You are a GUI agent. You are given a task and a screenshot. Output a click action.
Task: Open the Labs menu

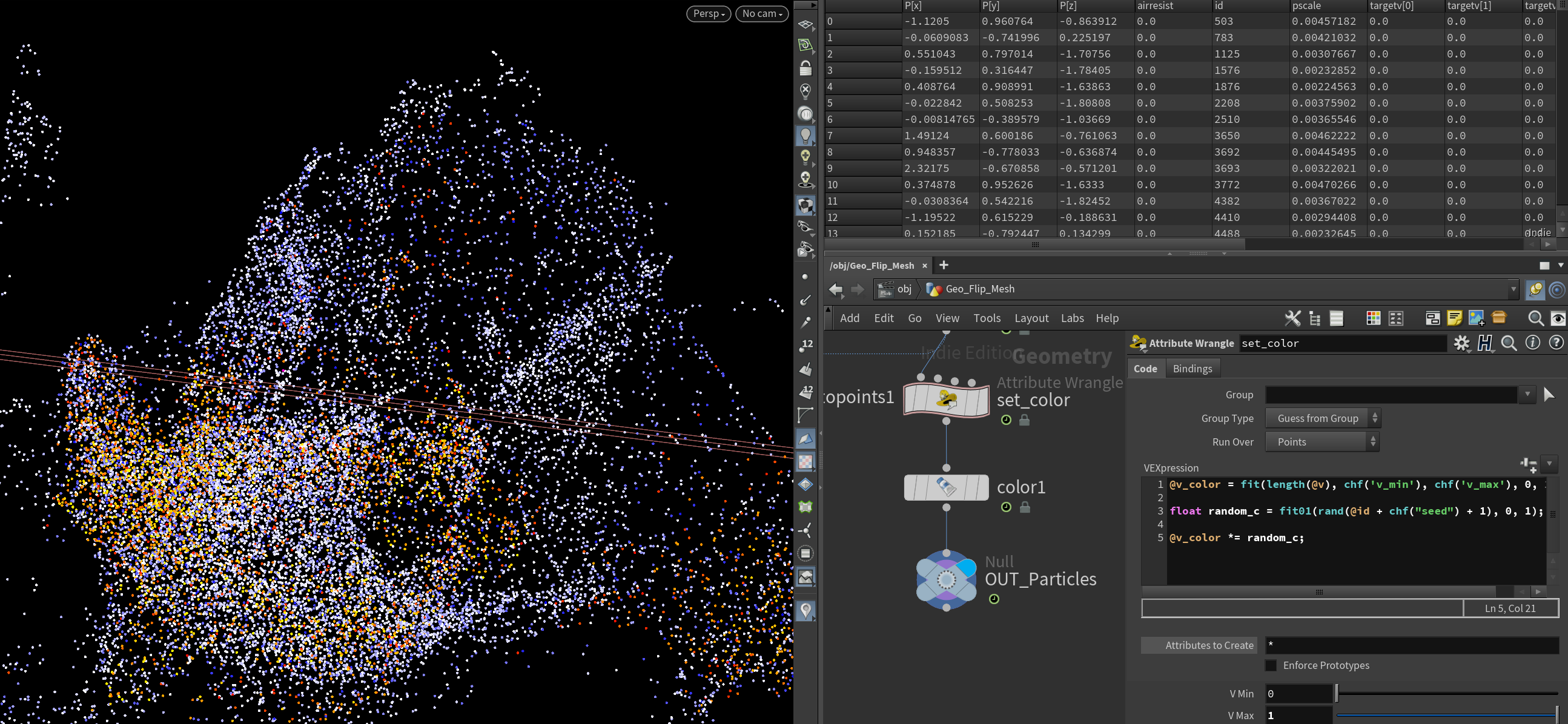[x=1072, y=318]
